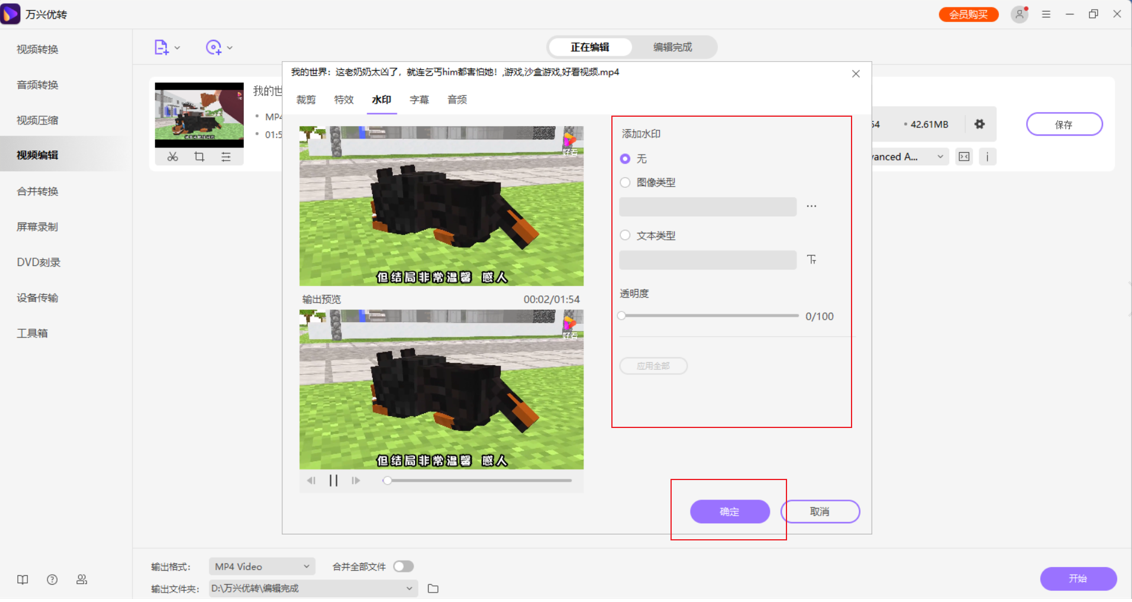Switch to the 音频 audio tab
This screenshot has width=1132, height=602.
tap(457, 100)
